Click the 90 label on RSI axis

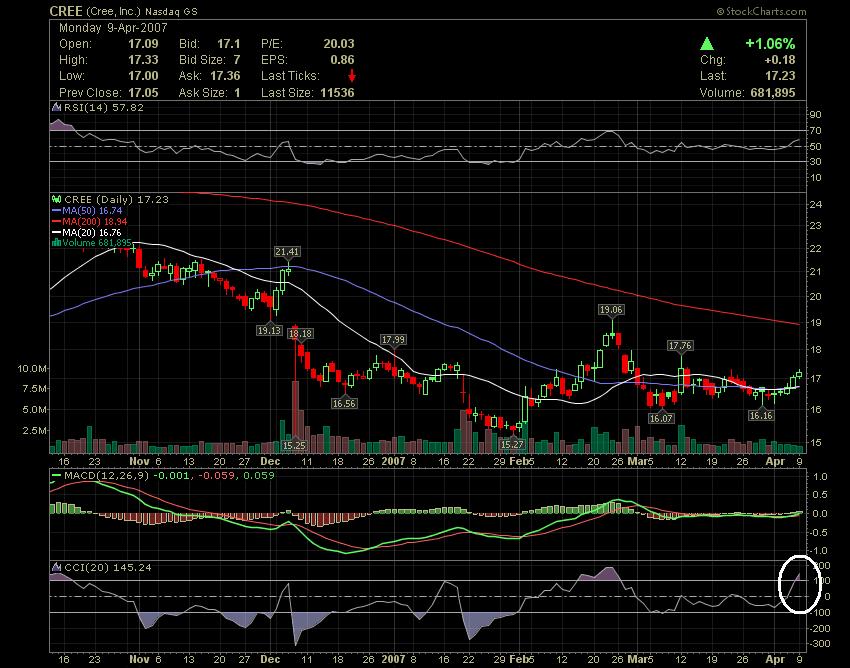click(x=815, y=114)
